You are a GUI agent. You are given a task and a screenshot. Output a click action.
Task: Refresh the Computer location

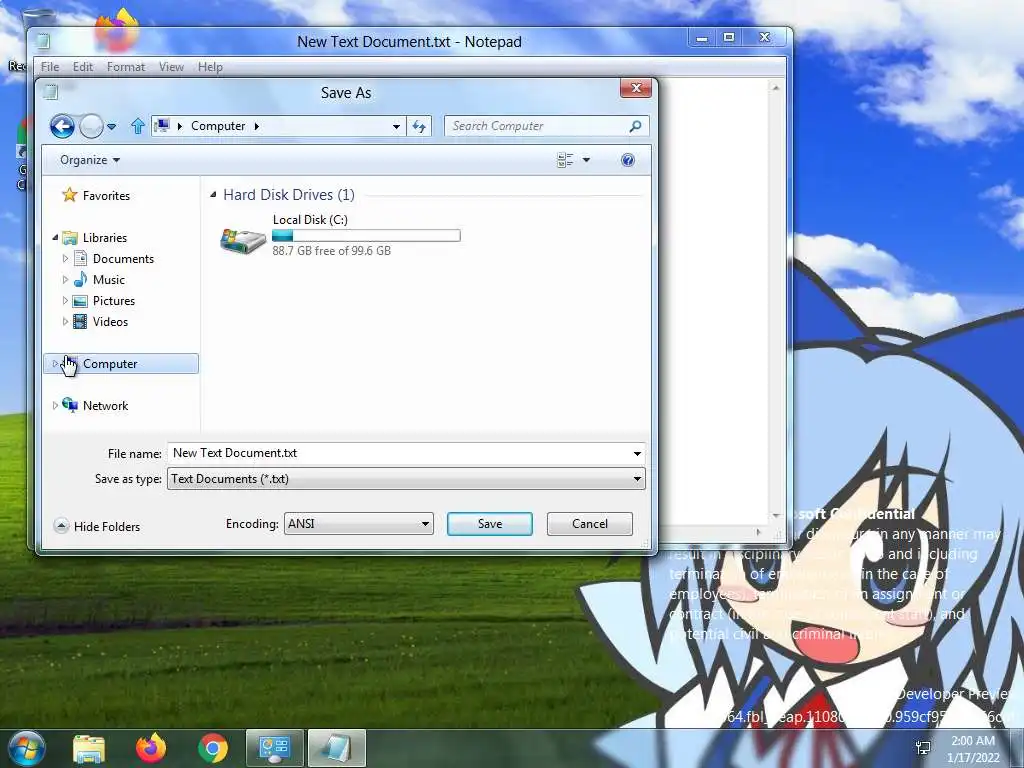[419, 126]
